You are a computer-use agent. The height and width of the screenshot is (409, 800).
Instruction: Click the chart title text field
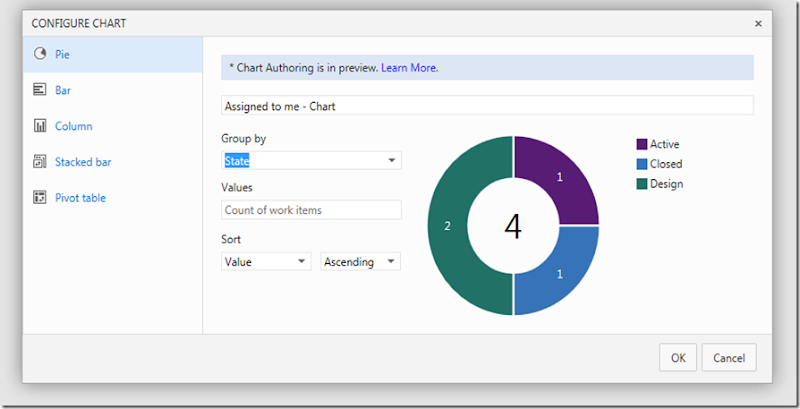click(486, 105)
